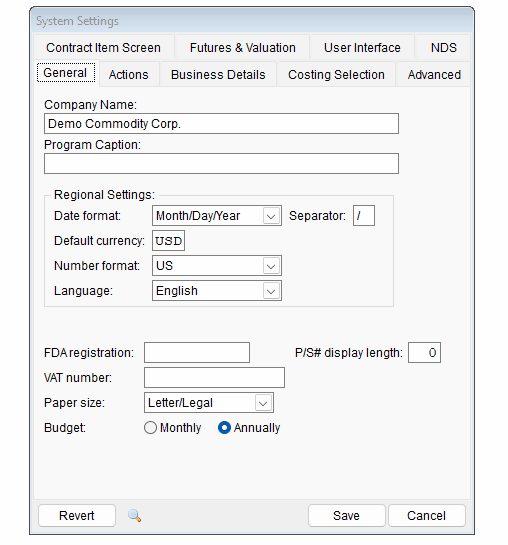The image size is (508, 545).
Task: Go to the Actions tab
Action: coord(129,74)
